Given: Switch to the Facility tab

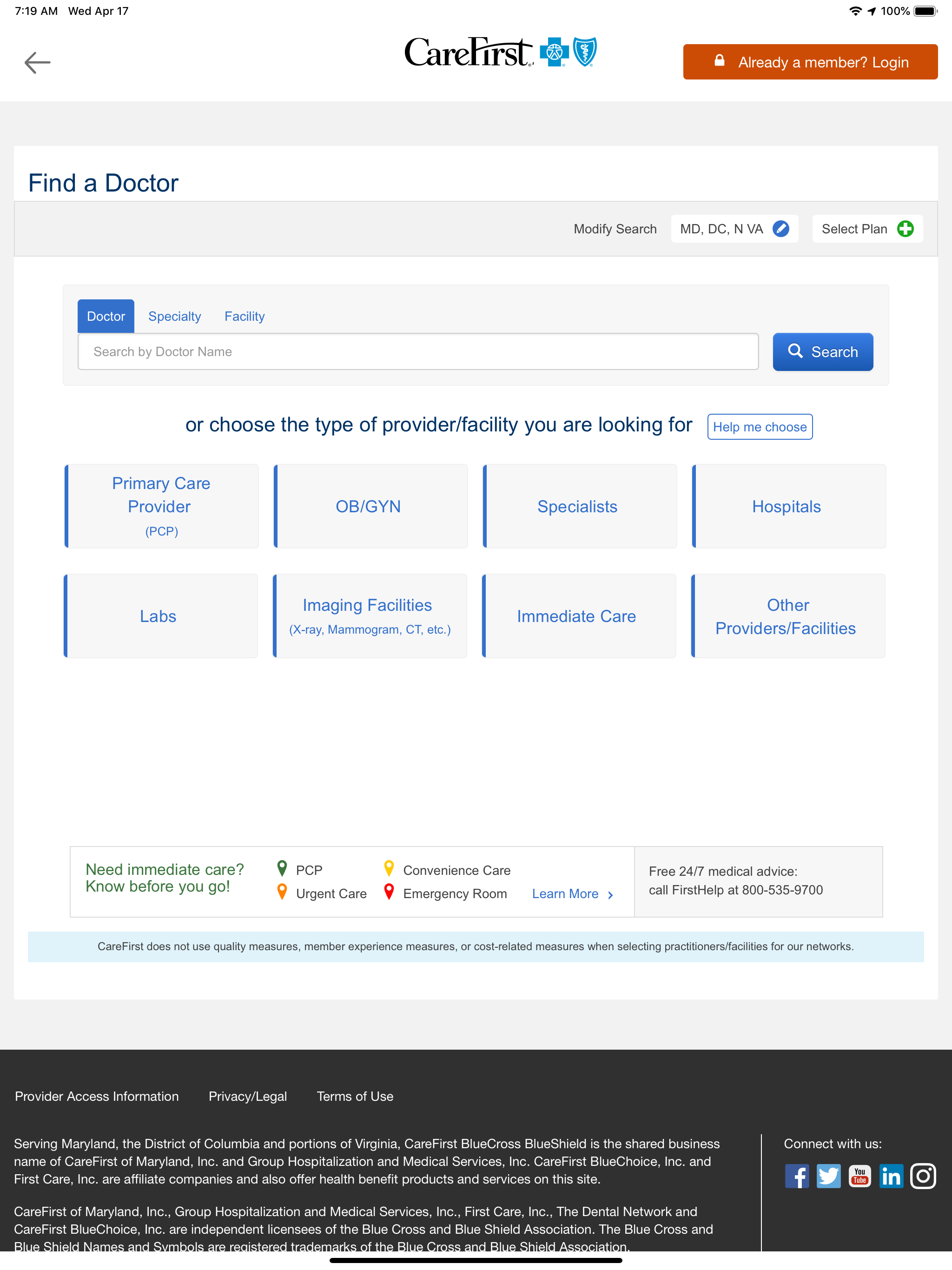Looking at the screenshot, I should (245, 317).
